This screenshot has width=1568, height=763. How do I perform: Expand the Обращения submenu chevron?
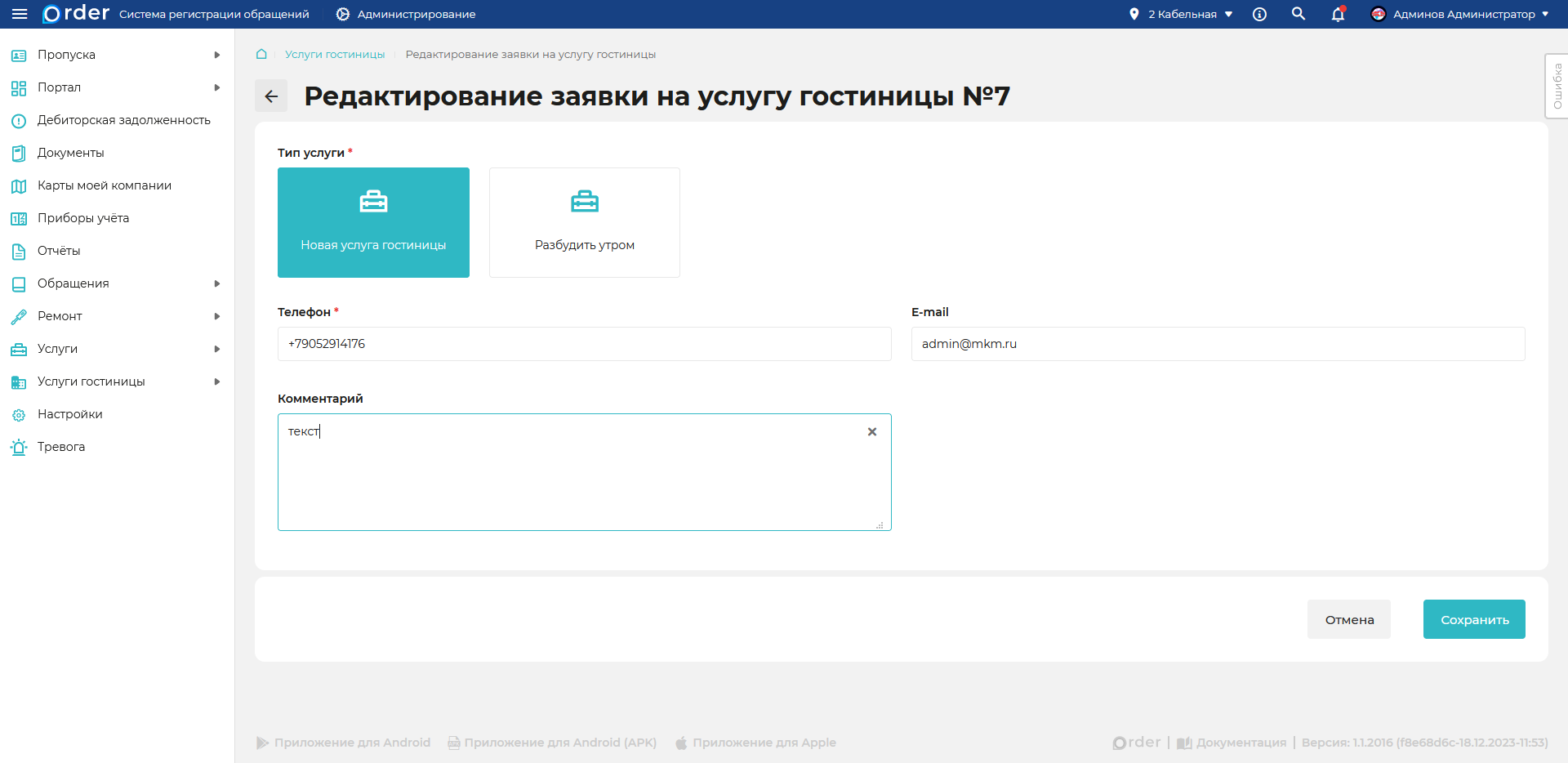coord(216,283)
